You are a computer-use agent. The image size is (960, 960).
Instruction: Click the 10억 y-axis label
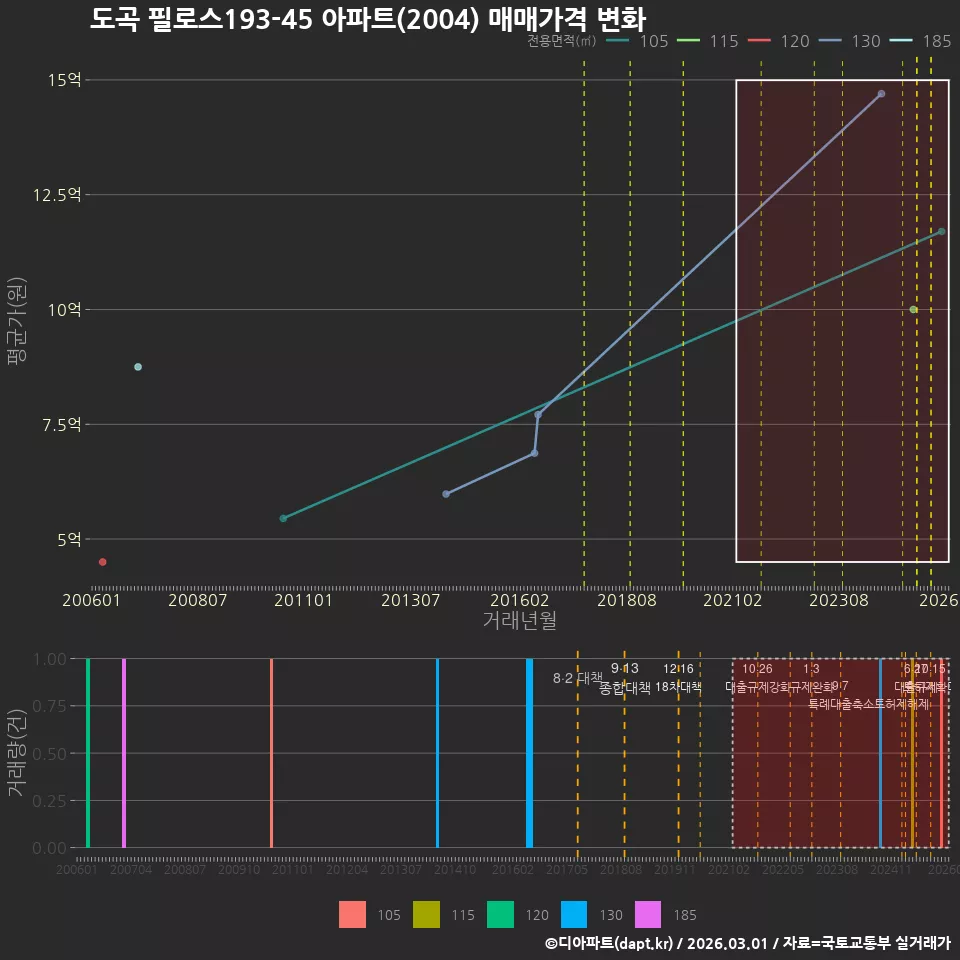pyautogui.click(x=64, y=309)
